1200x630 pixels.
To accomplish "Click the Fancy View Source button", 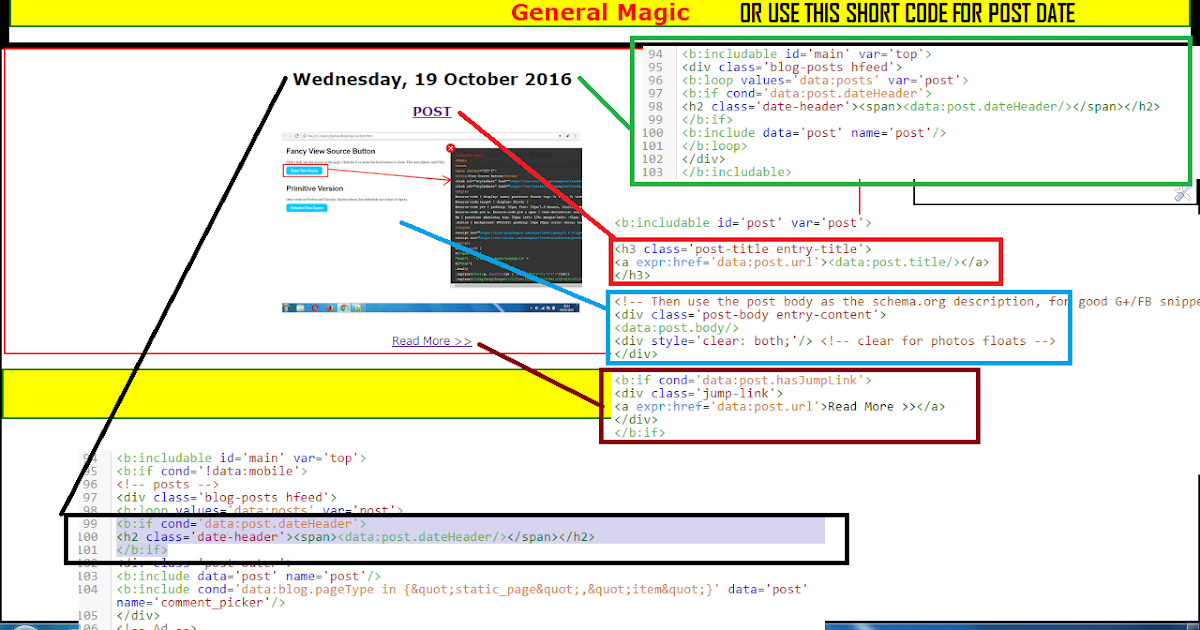I will click(x=304, y=171).
